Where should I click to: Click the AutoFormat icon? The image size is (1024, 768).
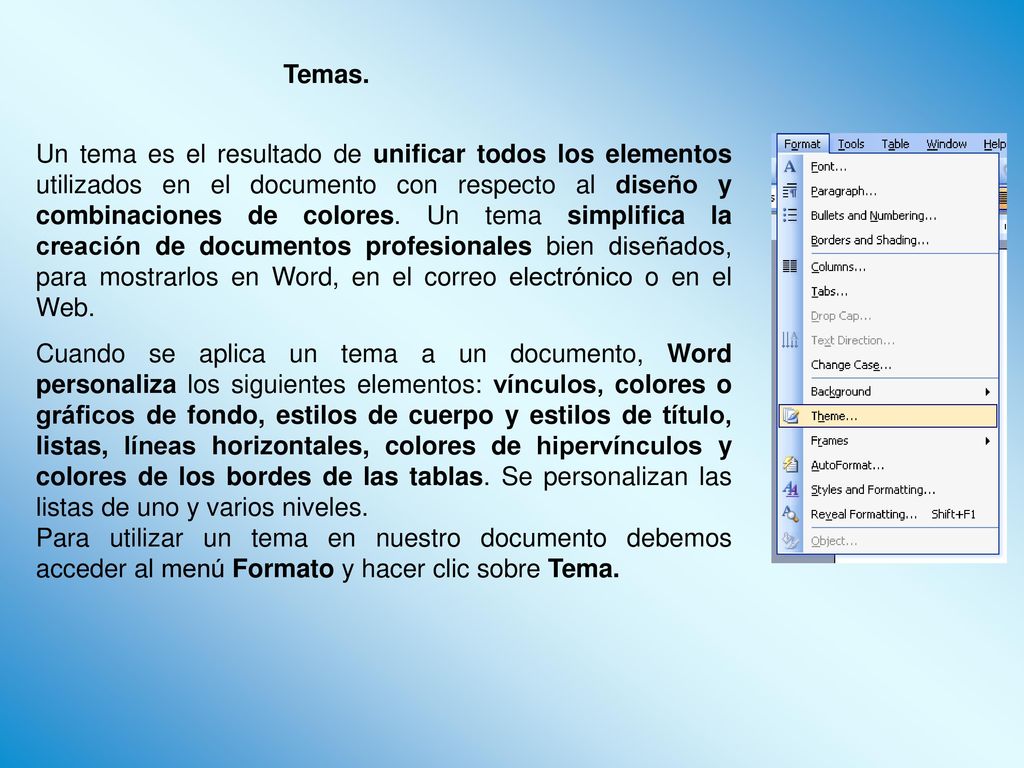tap(790, 465)
